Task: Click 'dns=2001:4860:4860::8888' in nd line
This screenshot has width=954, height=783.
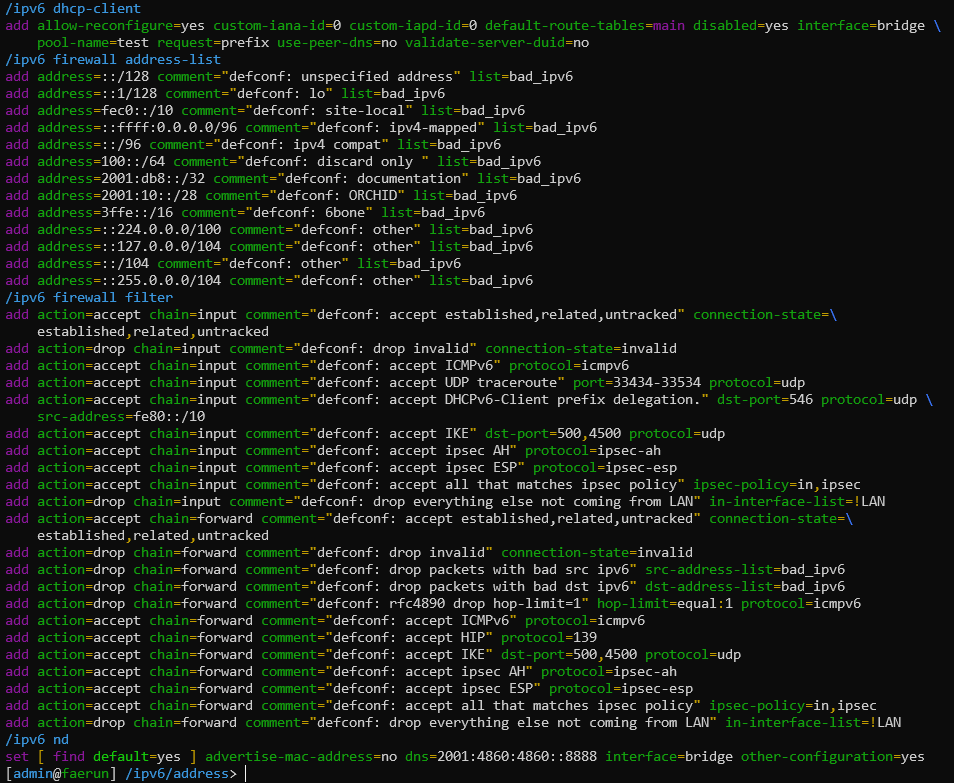Action: (501, 757)
